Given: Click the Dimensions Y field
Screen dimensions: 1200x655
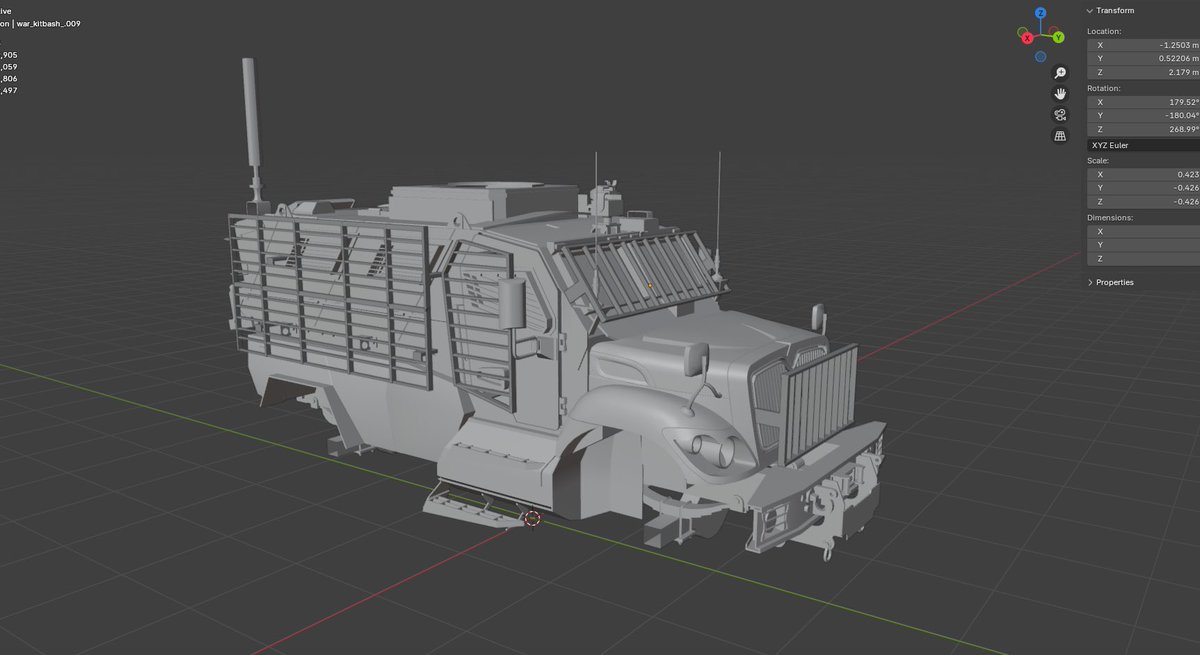Looking at the screenshot, I should 1143,244.
